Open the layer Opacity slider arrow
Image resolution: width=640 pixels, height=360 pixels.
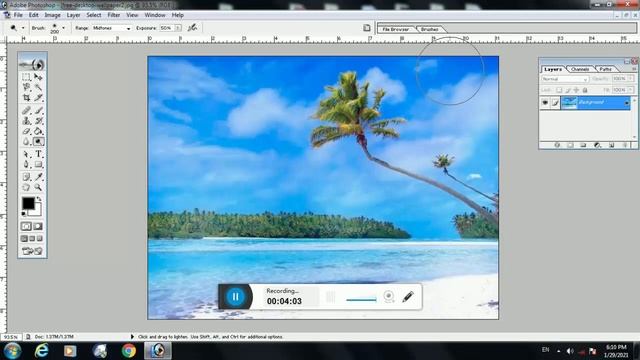click(631, 78)
